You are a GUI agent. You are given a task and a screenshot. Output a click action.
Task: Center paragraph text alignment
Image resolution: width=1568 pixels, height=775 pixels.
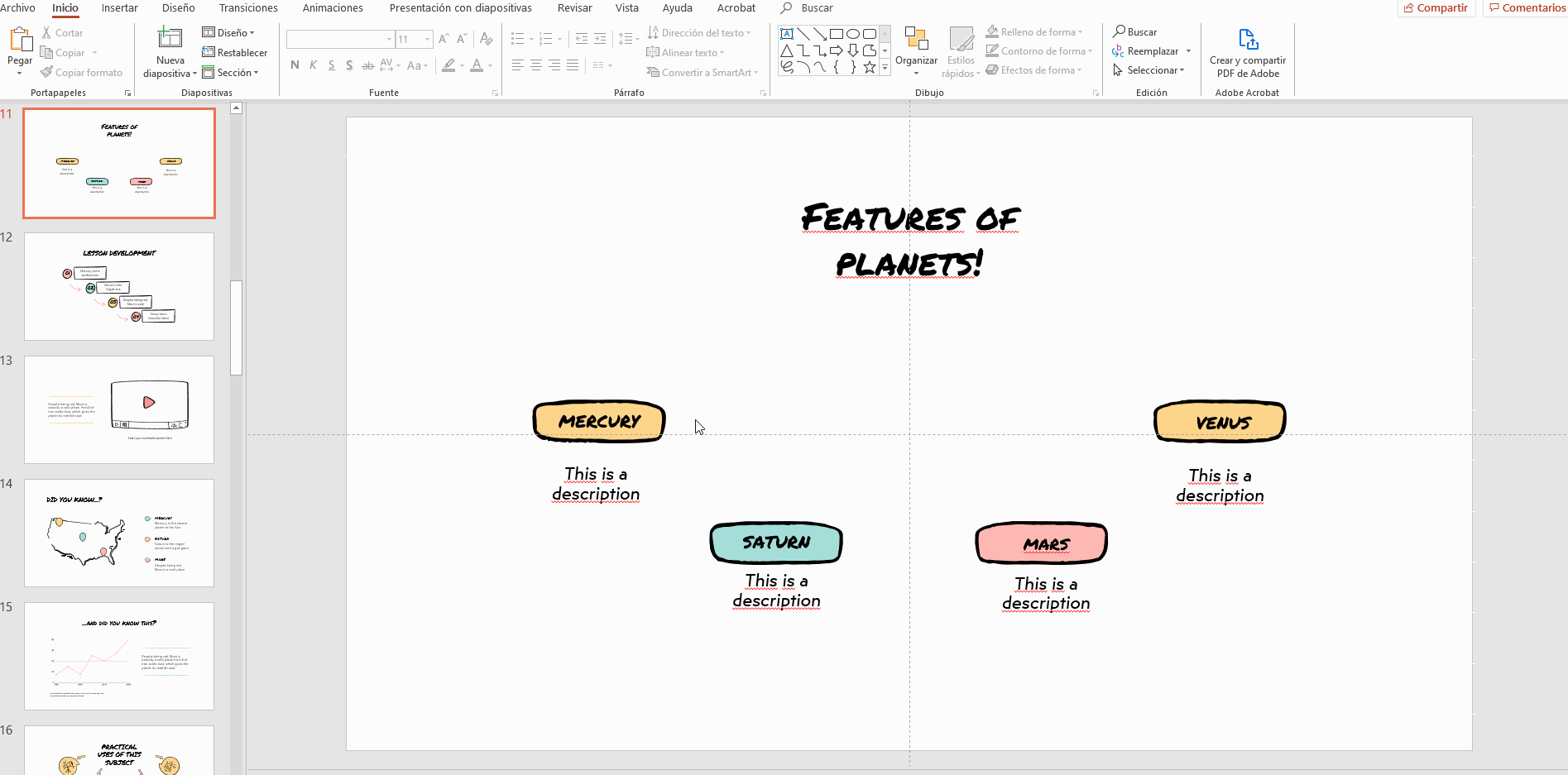[x=536, y=65]
